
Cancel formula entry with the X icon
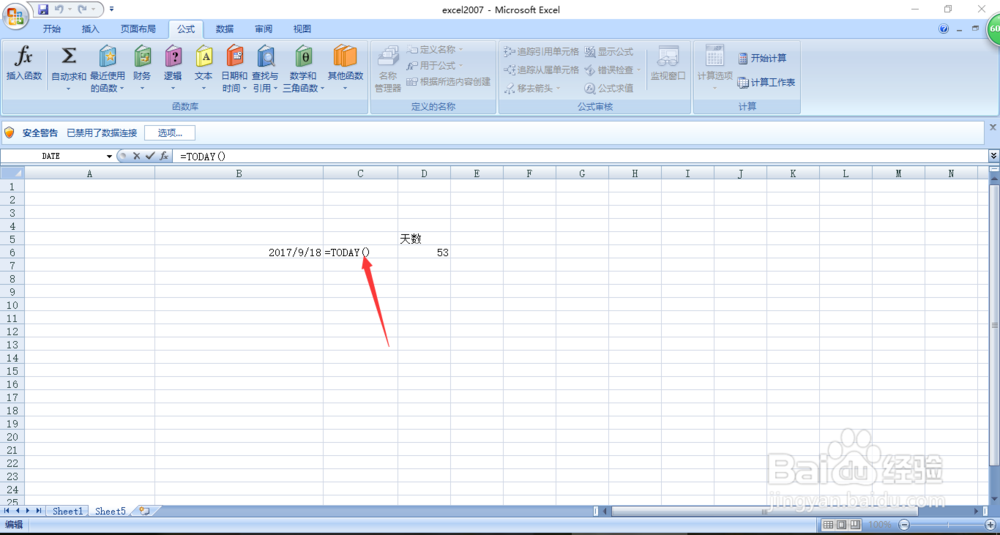[136, 156]
